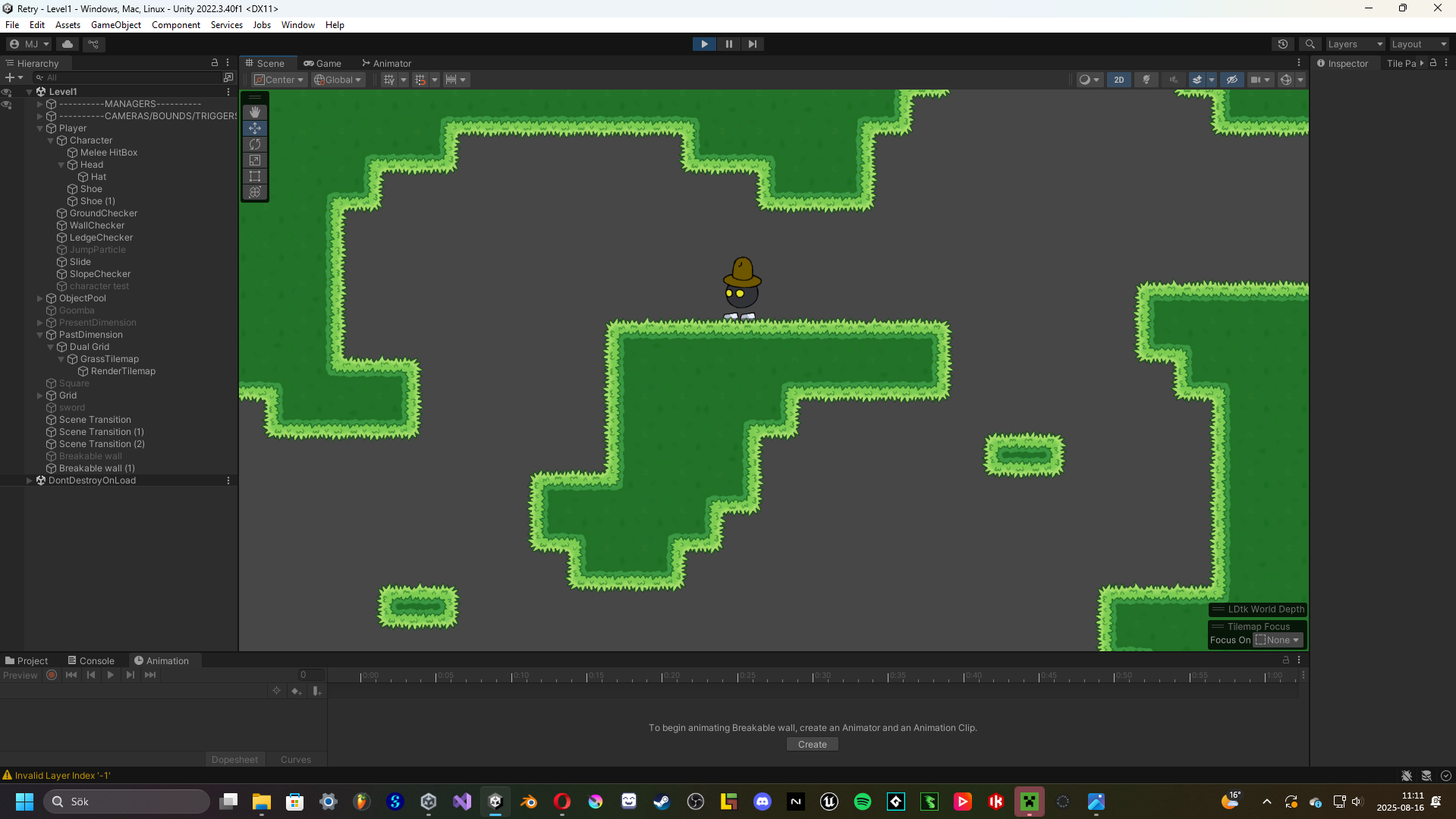Open the Global rotation dropdown

[x=338, y=80]
